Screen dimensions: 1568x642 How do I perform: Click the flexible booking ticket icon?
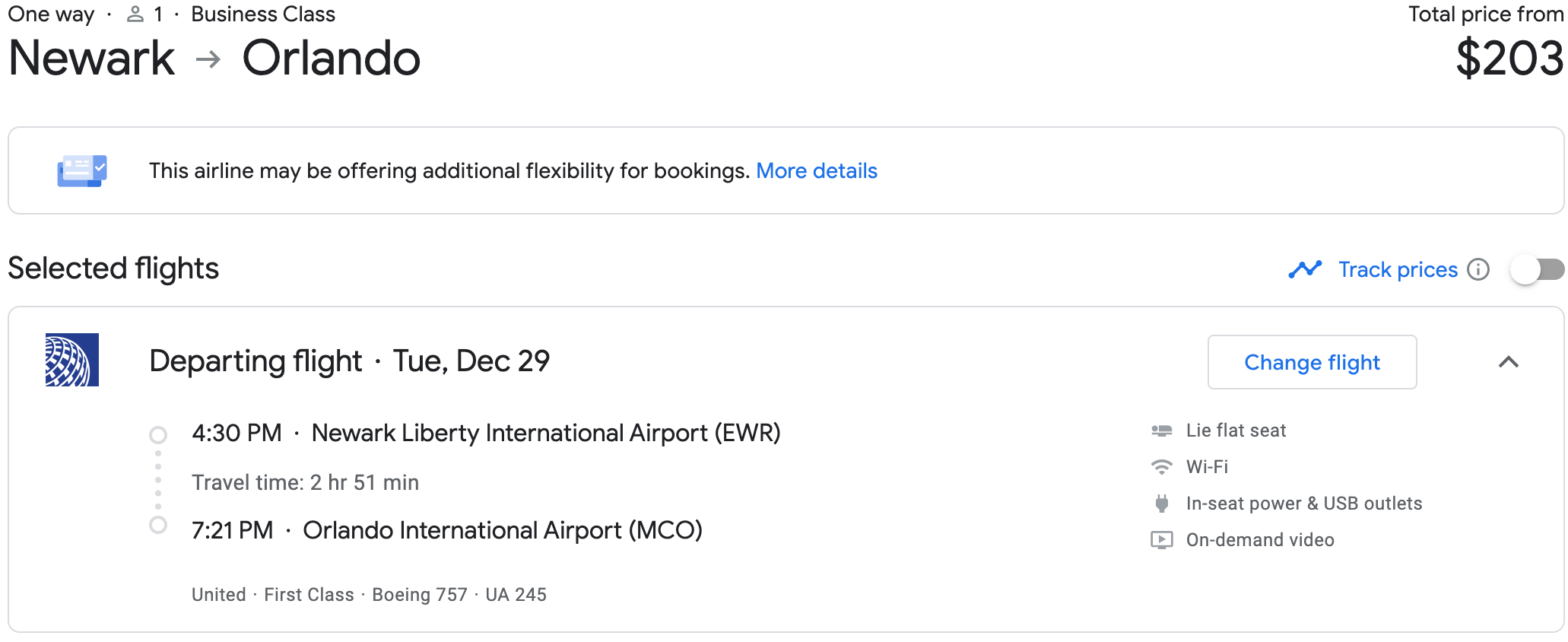tap(81, 171)
